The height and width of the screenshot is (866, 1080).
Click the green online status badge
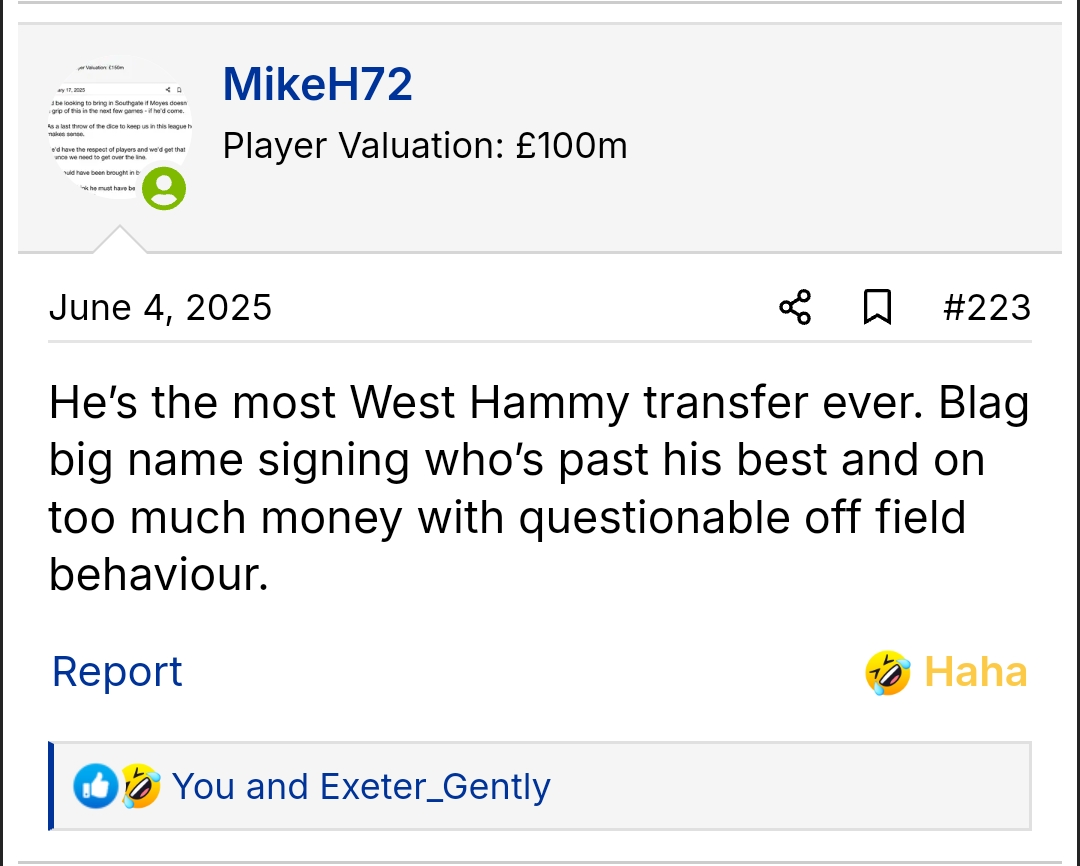tap(163, 188)
